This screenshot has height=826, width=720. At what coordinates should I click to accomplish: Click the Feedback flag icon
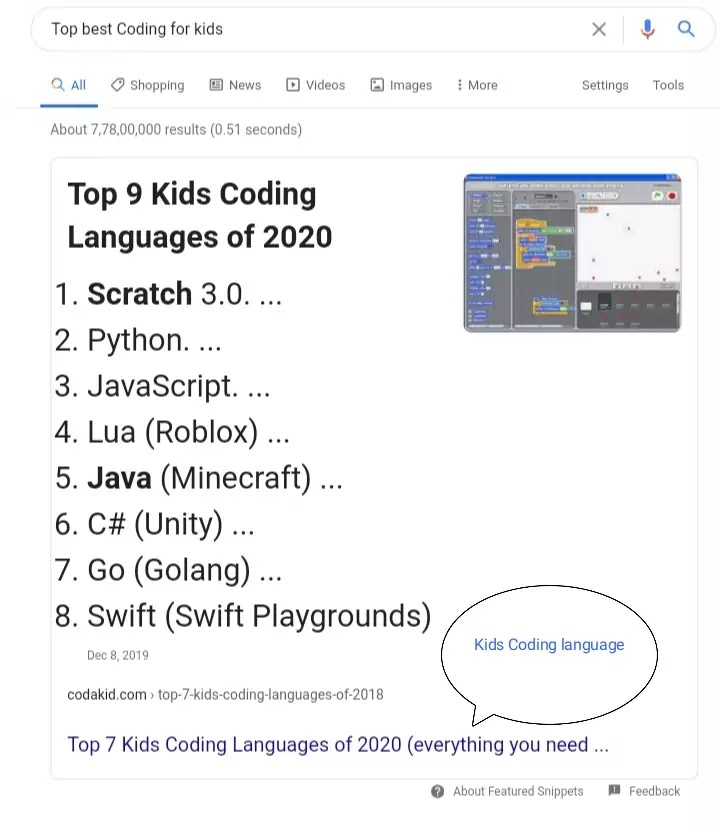point(614,790)
